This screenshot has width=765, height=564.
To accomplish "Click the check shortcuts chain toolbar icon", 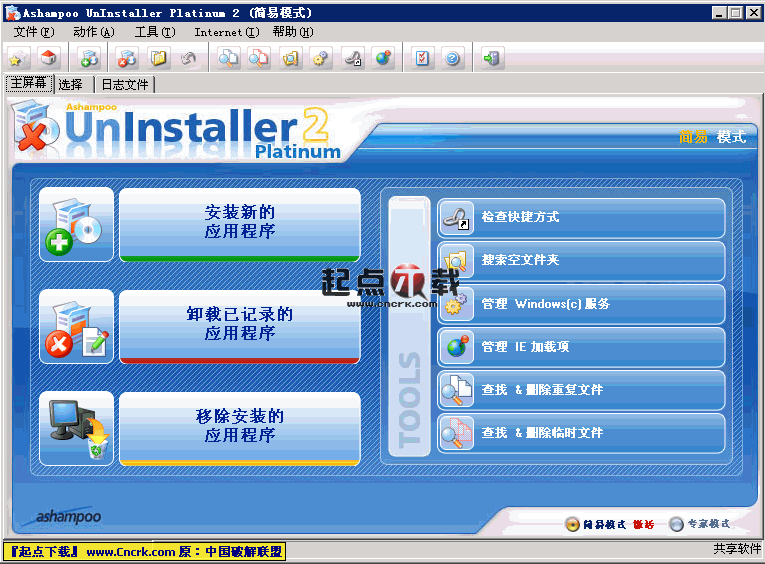I will pyautogui.click(x=352, y=59).
